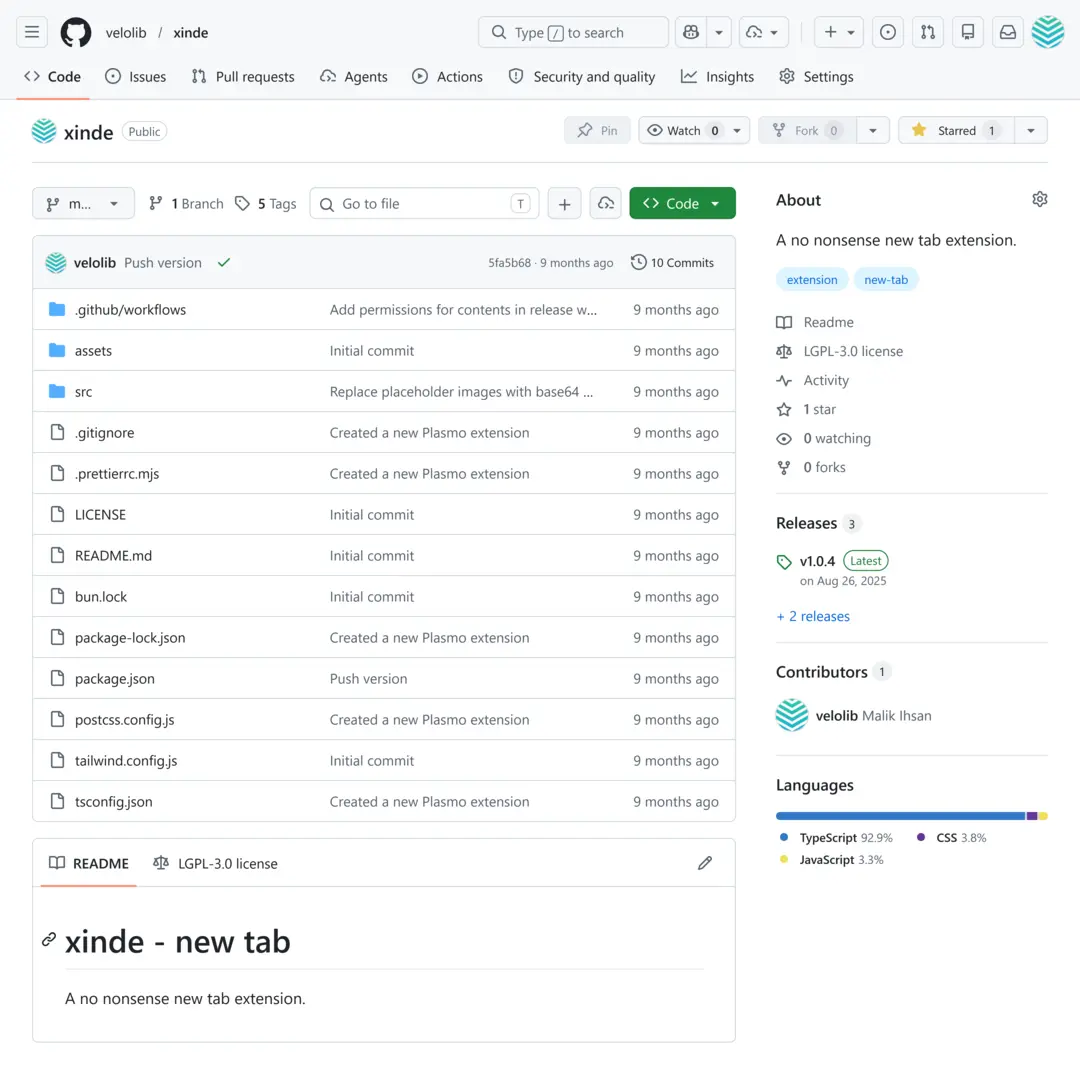
Task: Click the velolib owner breadcrumb link
Action: pos(126,32)
